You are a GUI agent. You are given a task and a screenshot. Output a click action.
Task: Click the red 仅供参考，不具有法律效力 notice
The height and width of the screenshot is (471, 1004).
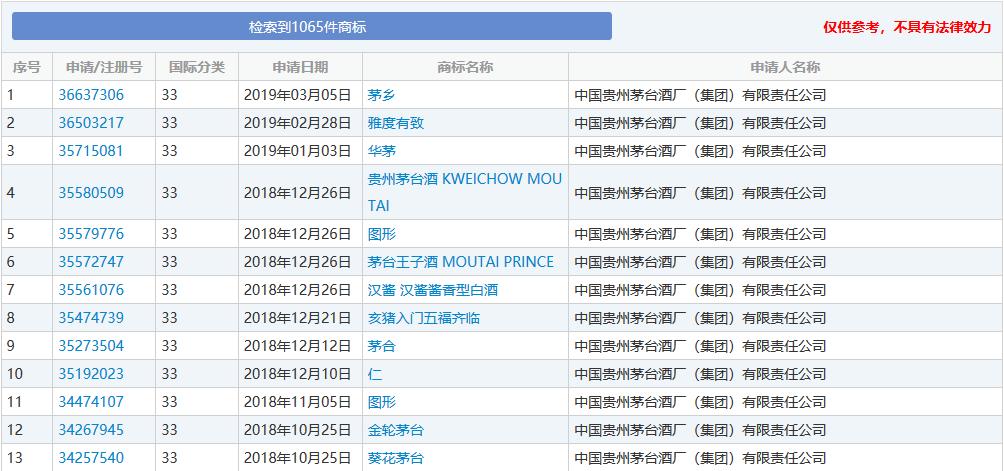(x=907, y=27)
